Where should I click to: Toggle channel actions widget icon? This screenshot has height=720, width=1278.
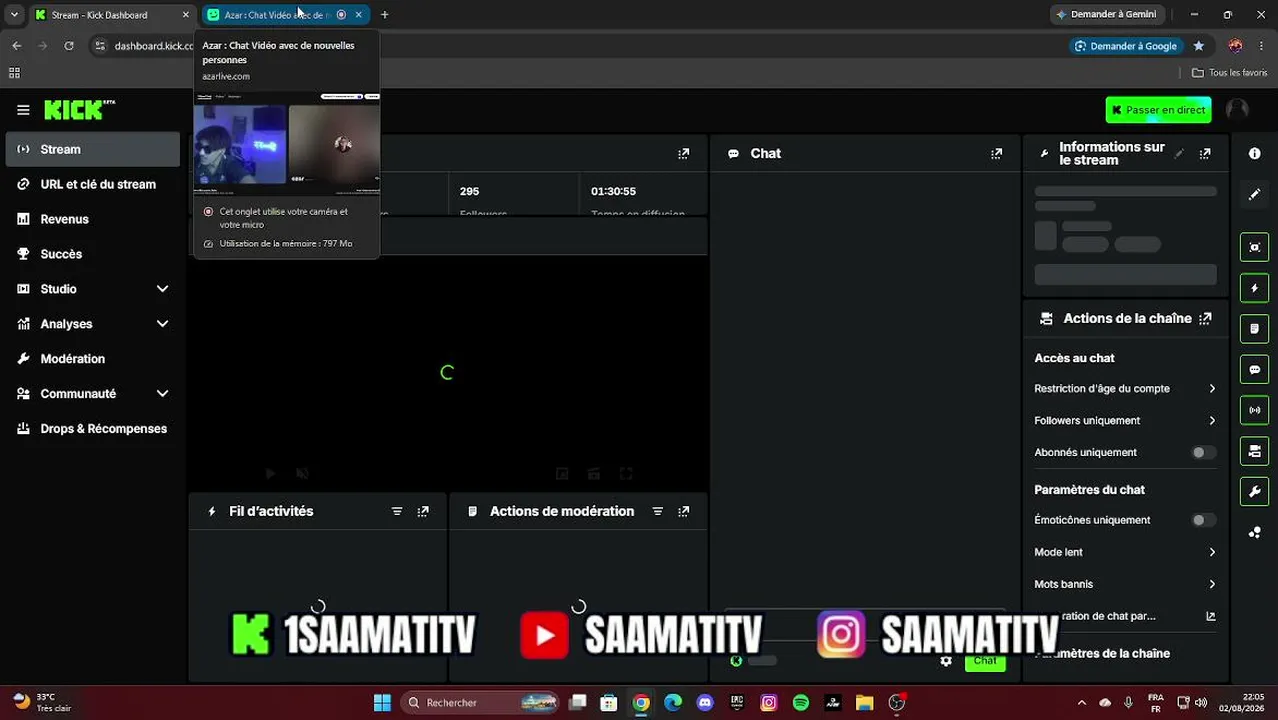pyautogui.click(x=1255, y=451)
